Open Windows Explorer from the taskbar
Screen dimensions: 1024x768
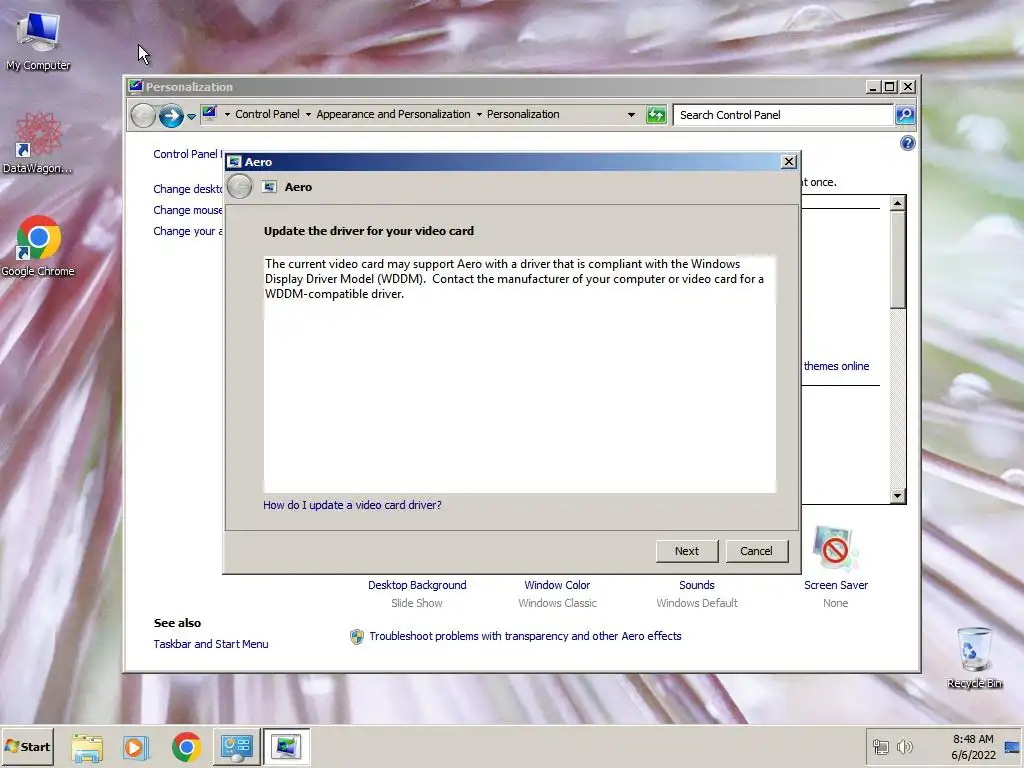(x=87, y=747)
